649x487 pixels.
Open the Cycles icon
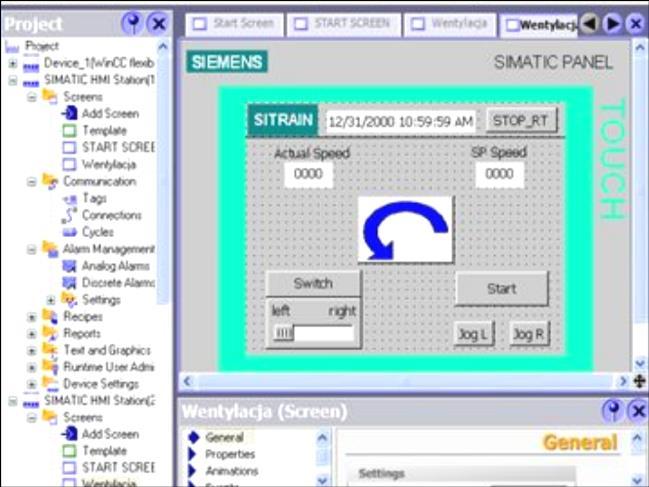[70, 232]
